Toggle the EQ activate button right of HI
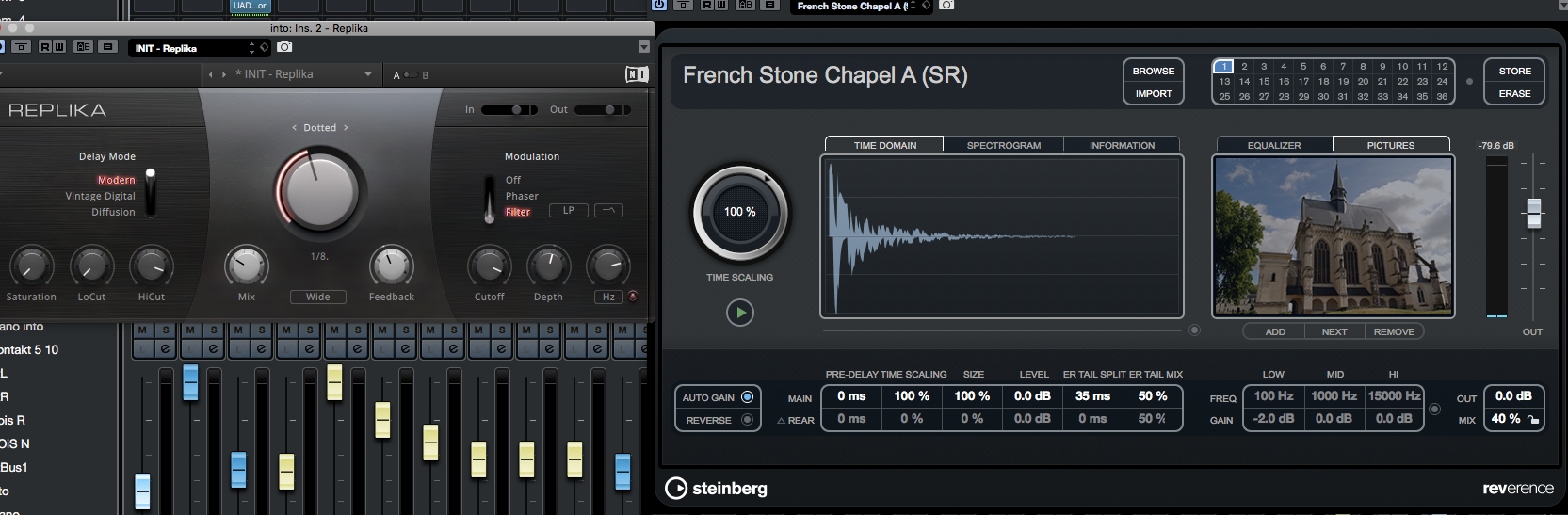This screenshot has height=515, width=1568. (1434, 409)
